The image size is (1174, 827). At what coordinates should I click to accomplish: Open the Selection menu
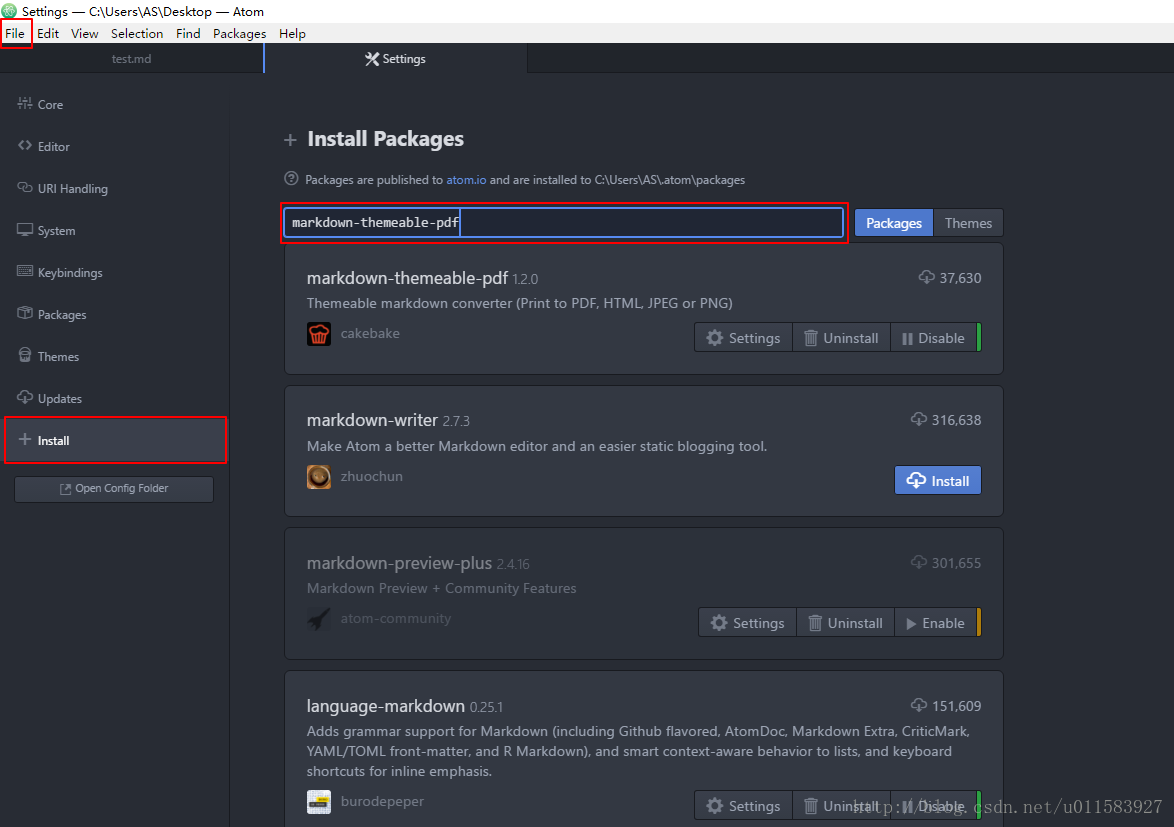tap(137, 34)
